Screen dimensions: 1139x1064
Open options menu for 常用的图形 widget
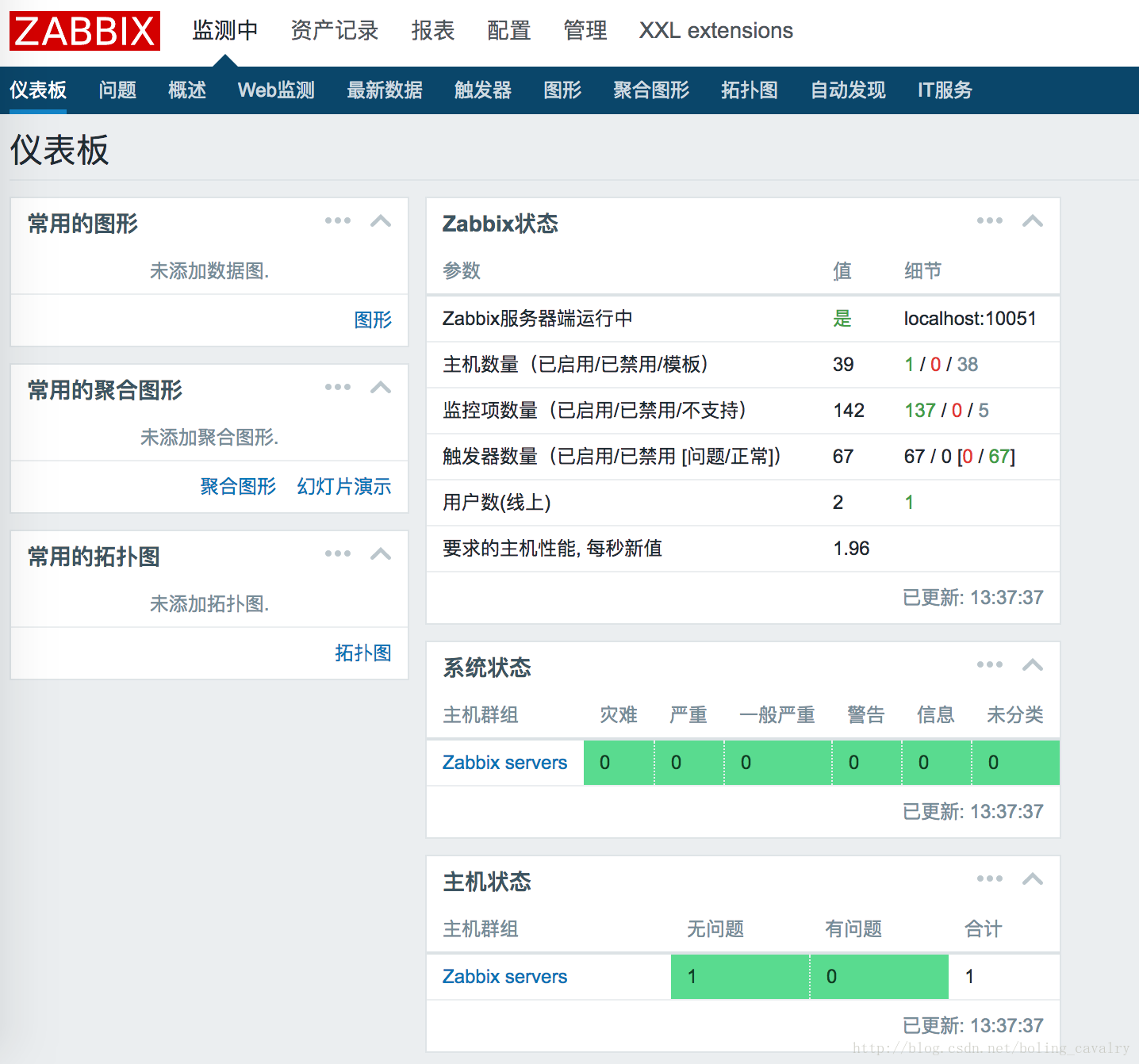click(338, 220)
